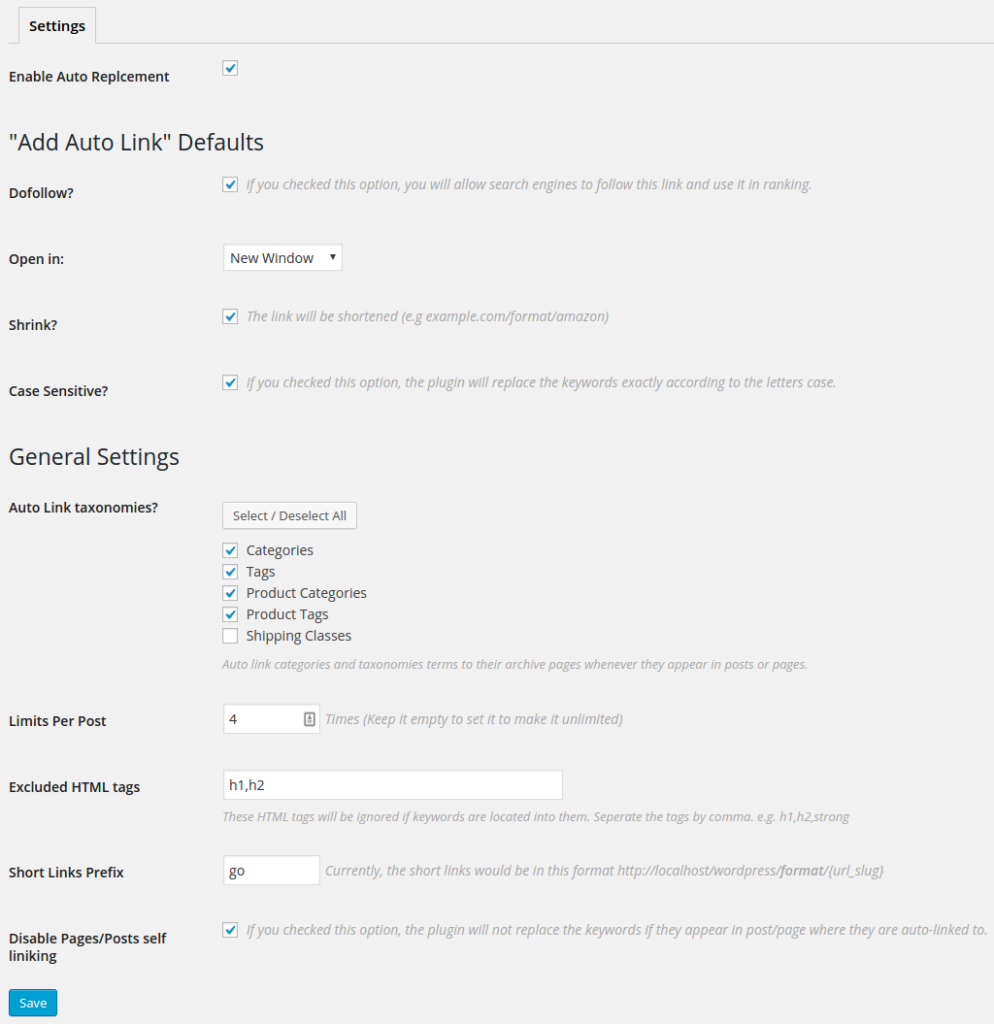Enable the Shipping Classes taxonomy

point(230,635)
